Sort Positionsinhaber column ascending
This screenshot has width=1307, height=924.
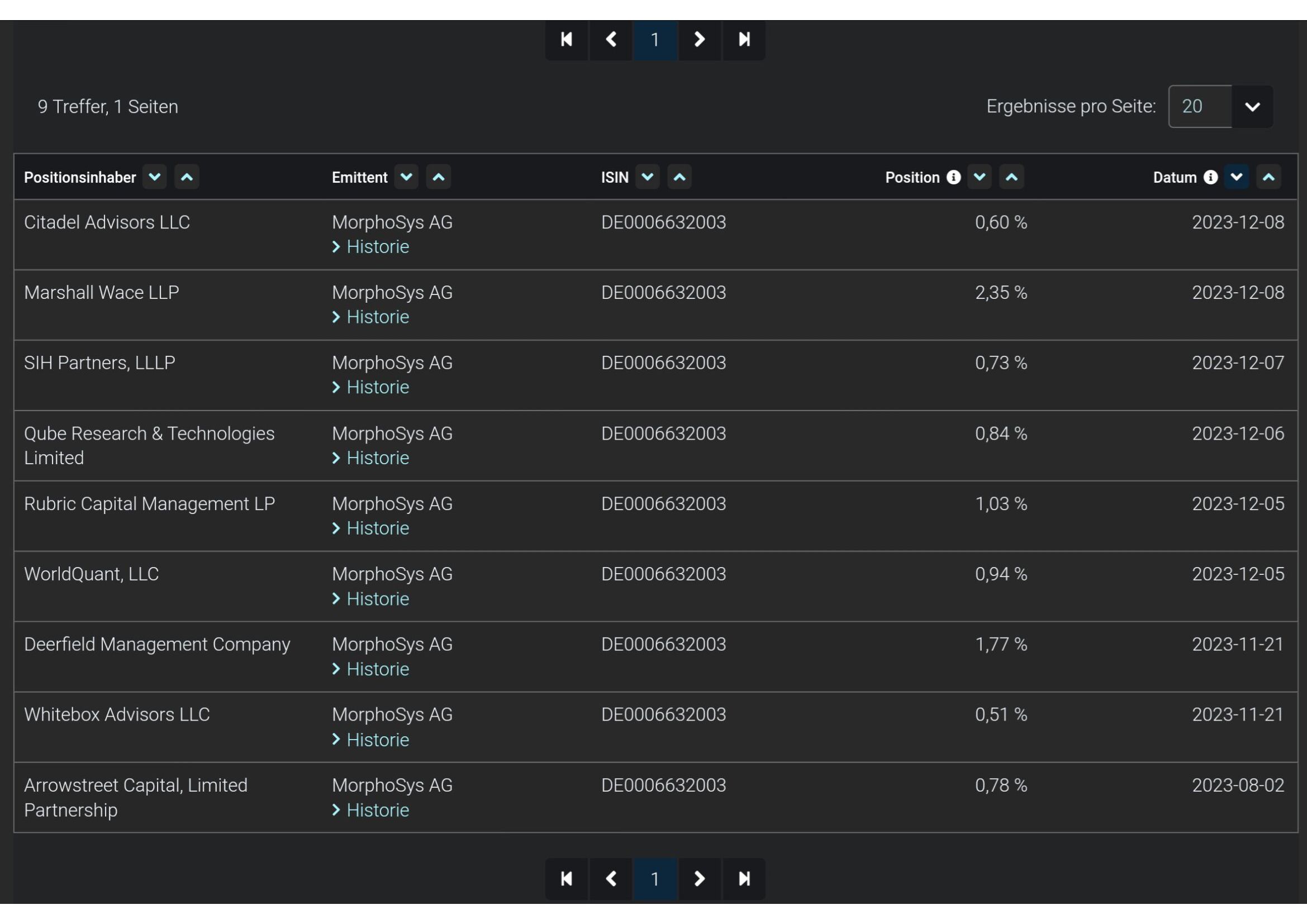[187, 177]
